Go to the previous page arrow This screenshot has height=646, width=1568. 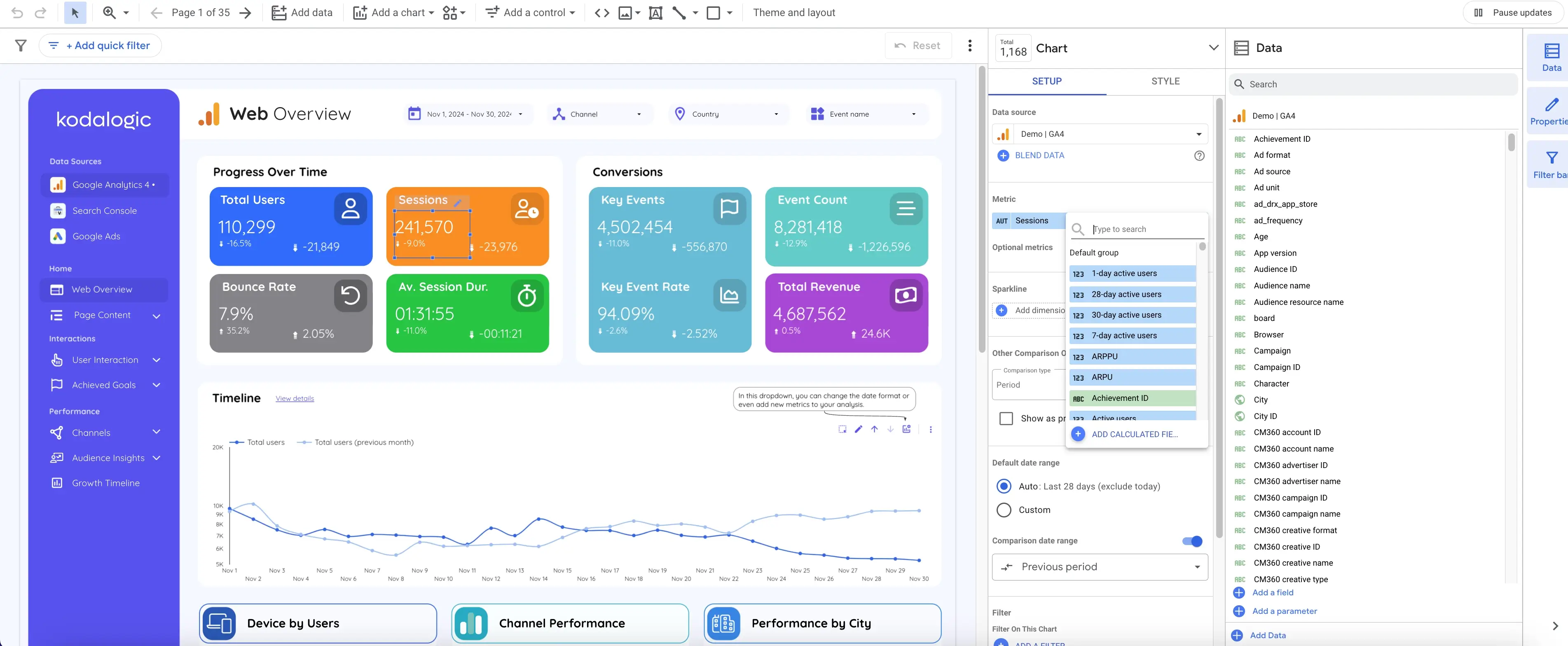click(x=156, y=13)
